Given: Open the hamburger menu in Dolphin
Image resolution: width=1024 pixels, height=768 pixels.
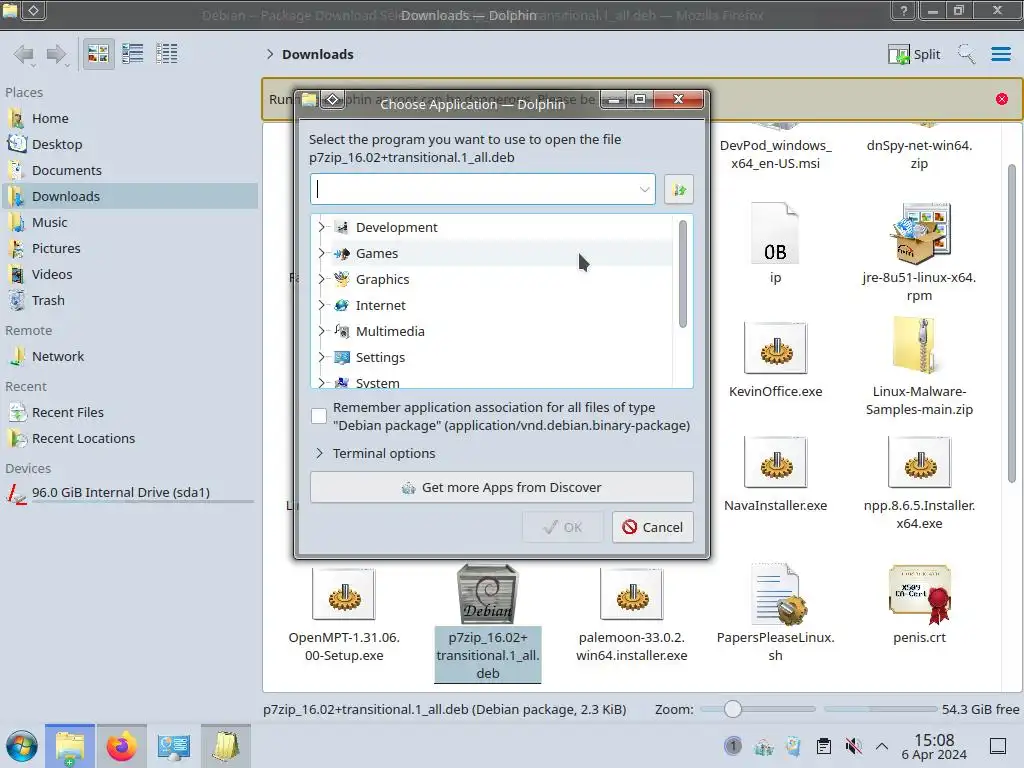Looking at the screenshot, I should (1000, 54).
